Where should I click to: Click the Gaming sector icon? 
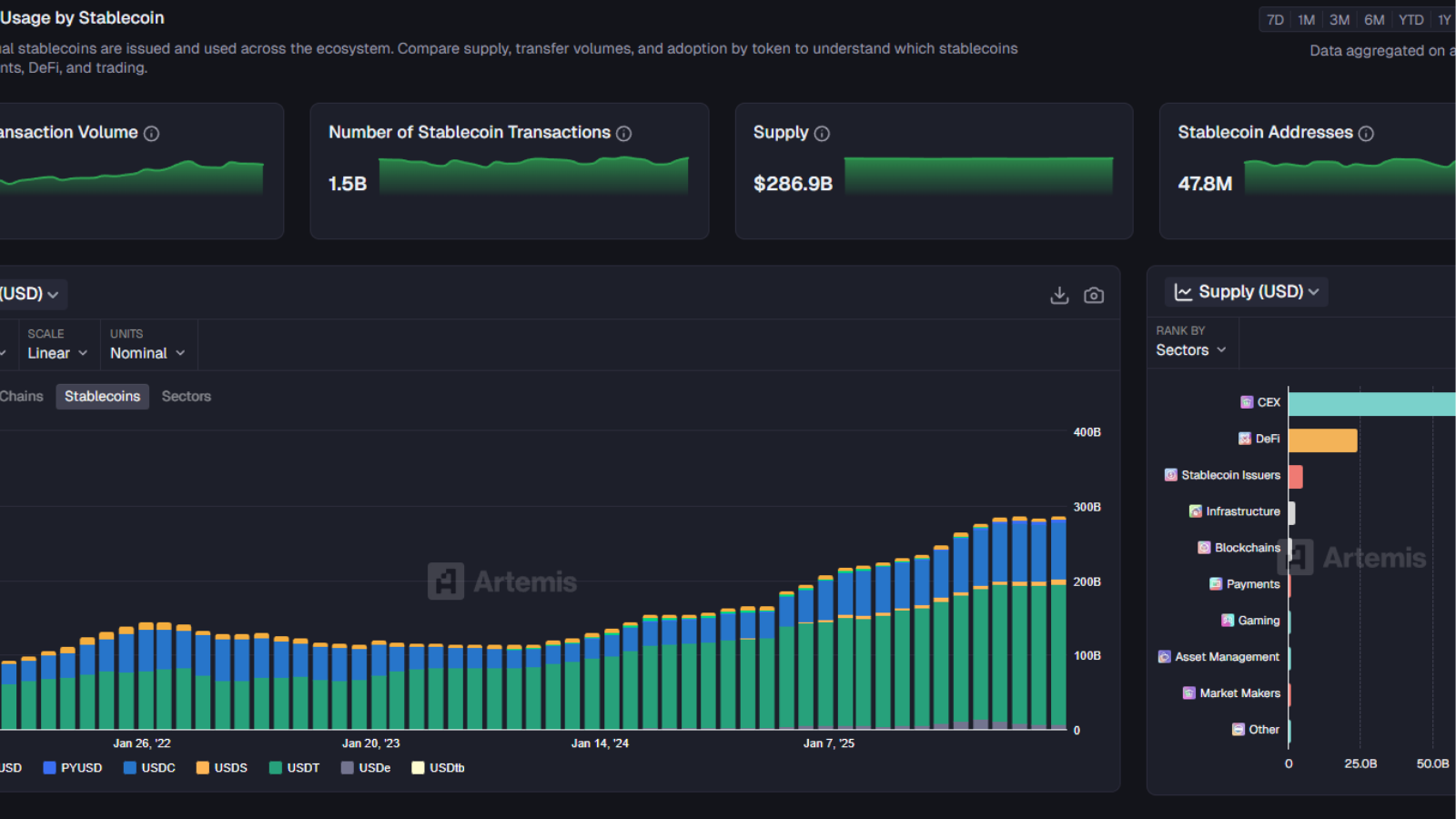1228,621
